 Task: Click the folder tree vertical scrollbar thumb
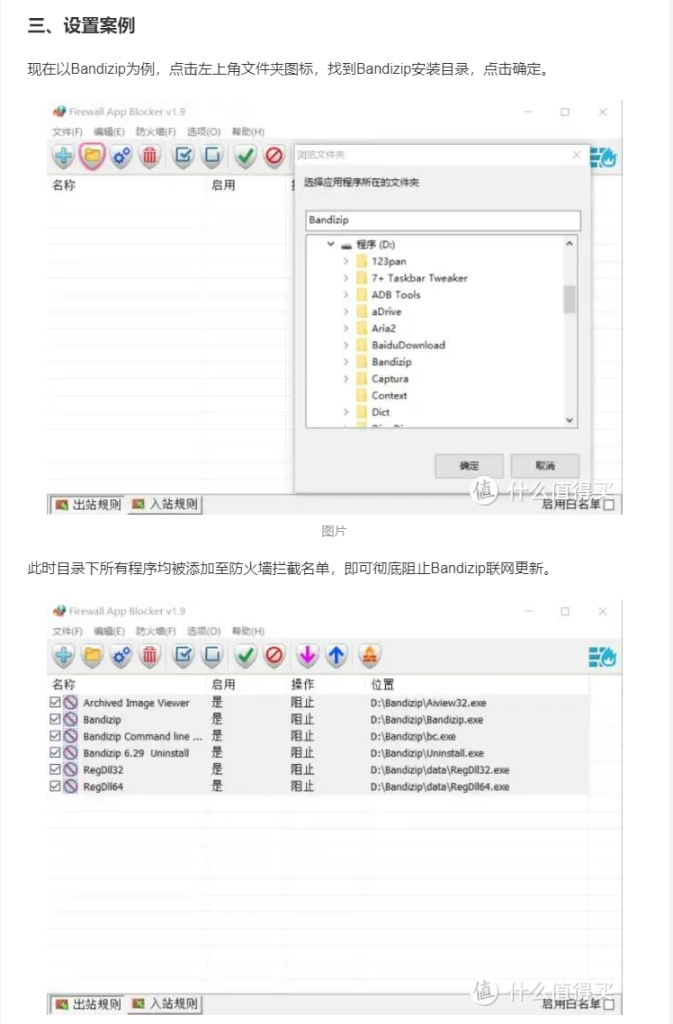569,299
